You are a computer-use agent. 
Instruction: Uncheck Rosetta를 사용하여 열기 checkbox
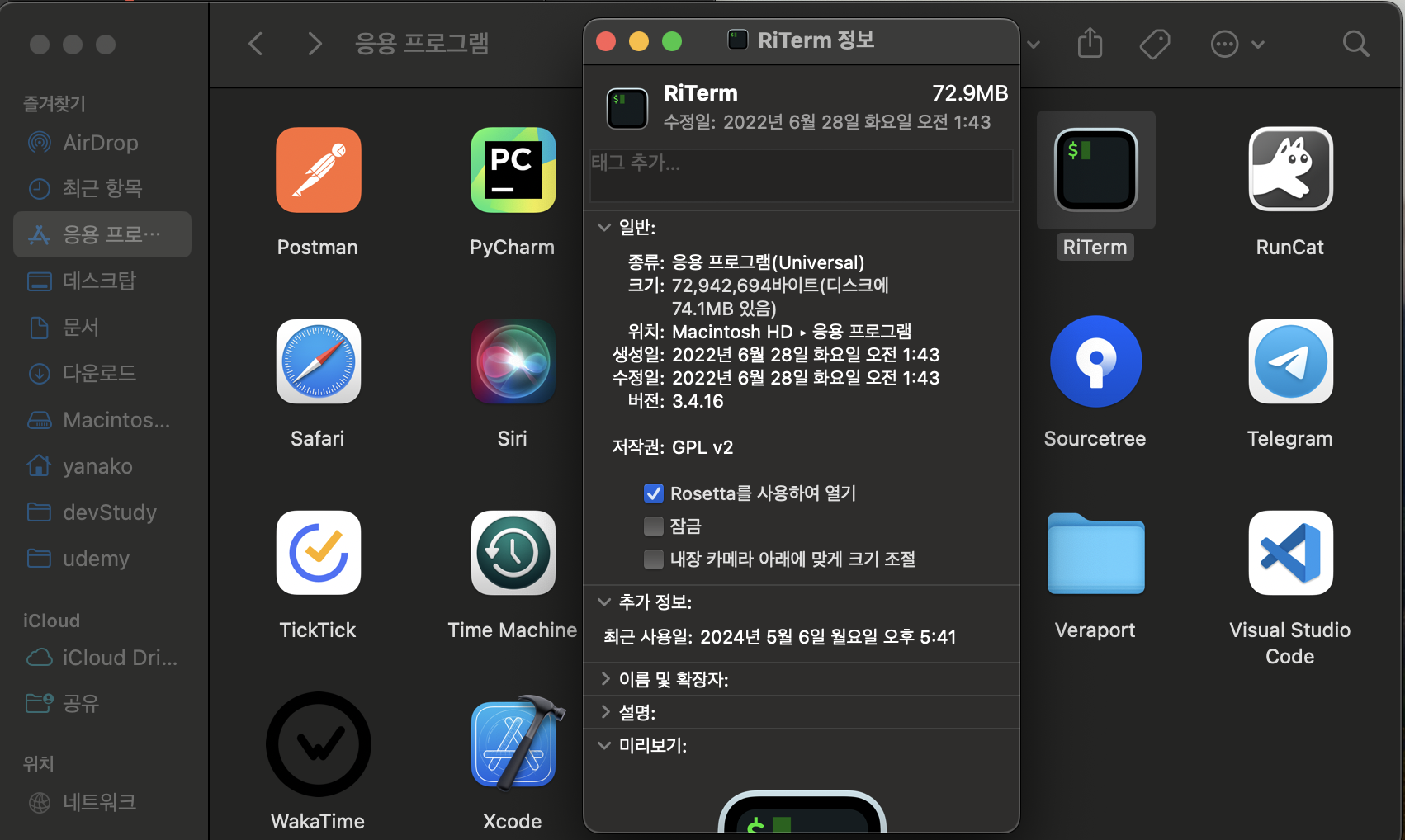[x=653, y=493]
